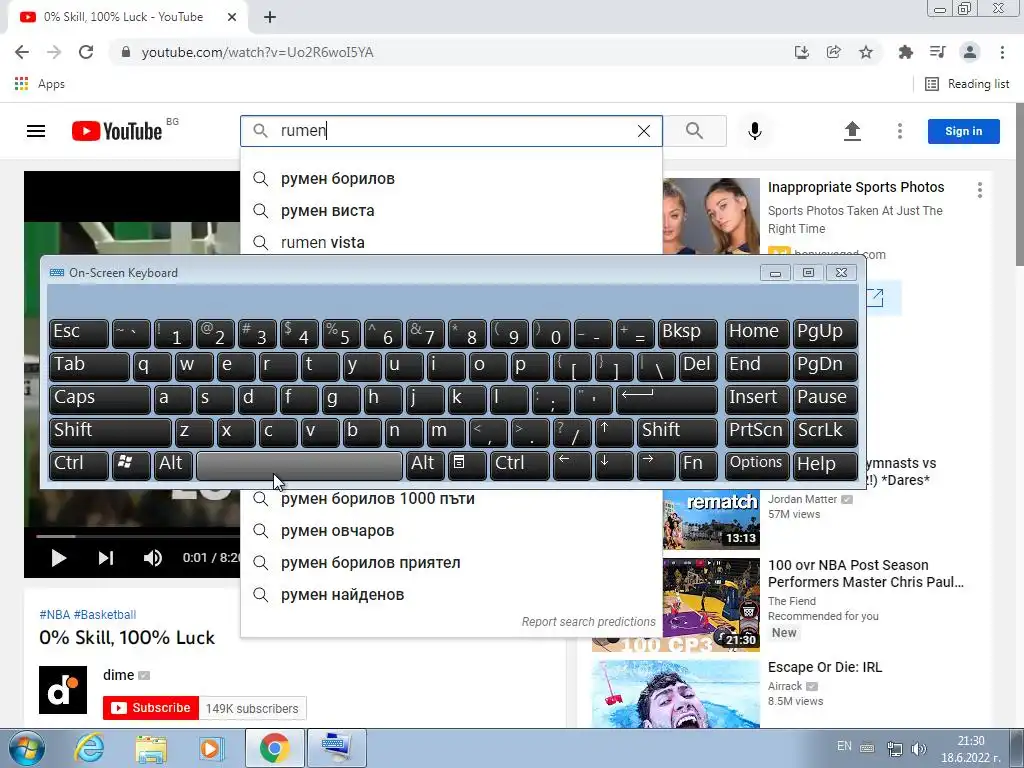Click the #NBA hashtag link
Image resolution: width=1024 pixels, height=768 pixels.
tap(55, 615)
